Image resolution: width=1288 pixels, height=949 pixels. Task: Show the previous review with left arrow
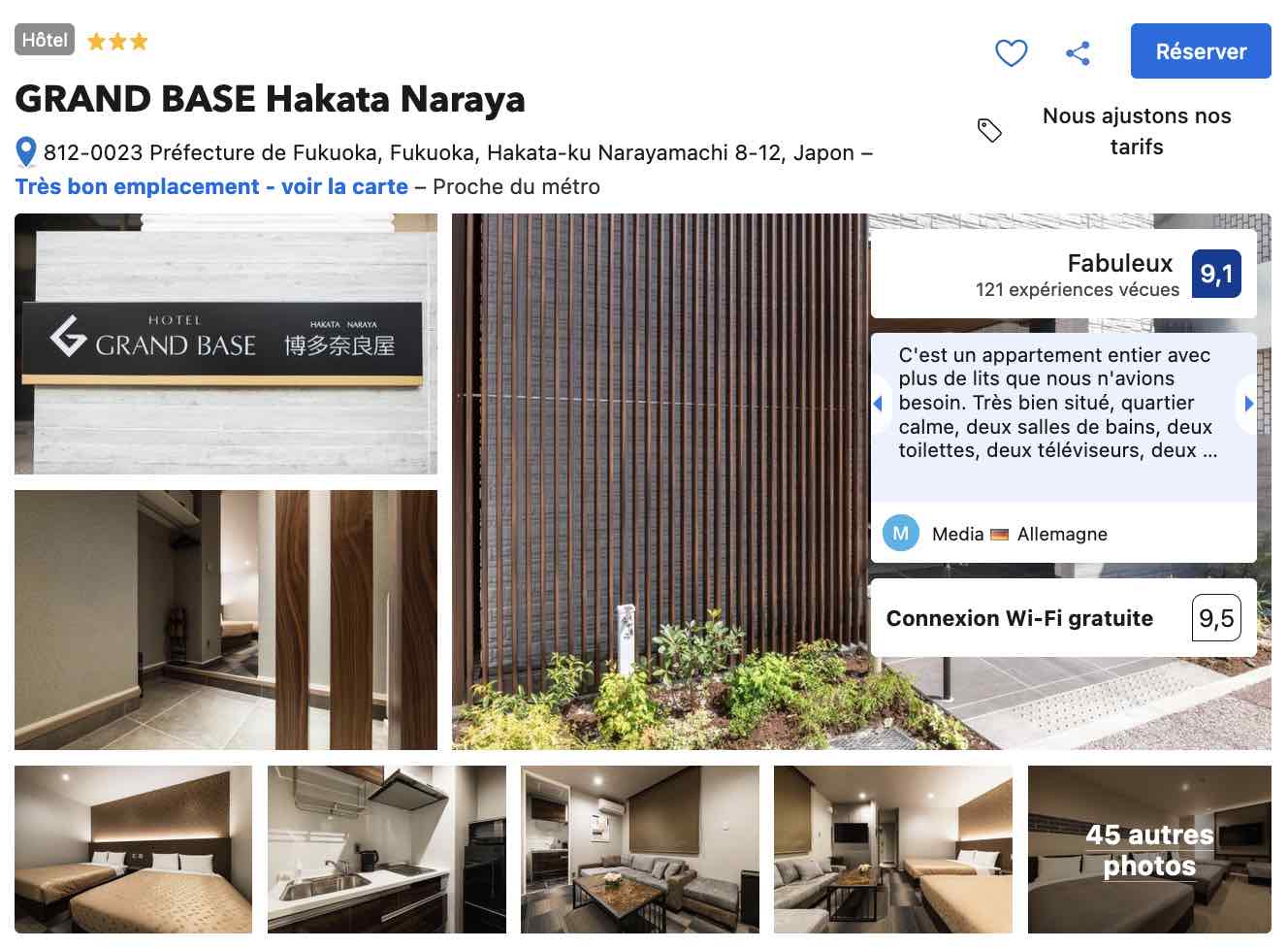[878, 403]
